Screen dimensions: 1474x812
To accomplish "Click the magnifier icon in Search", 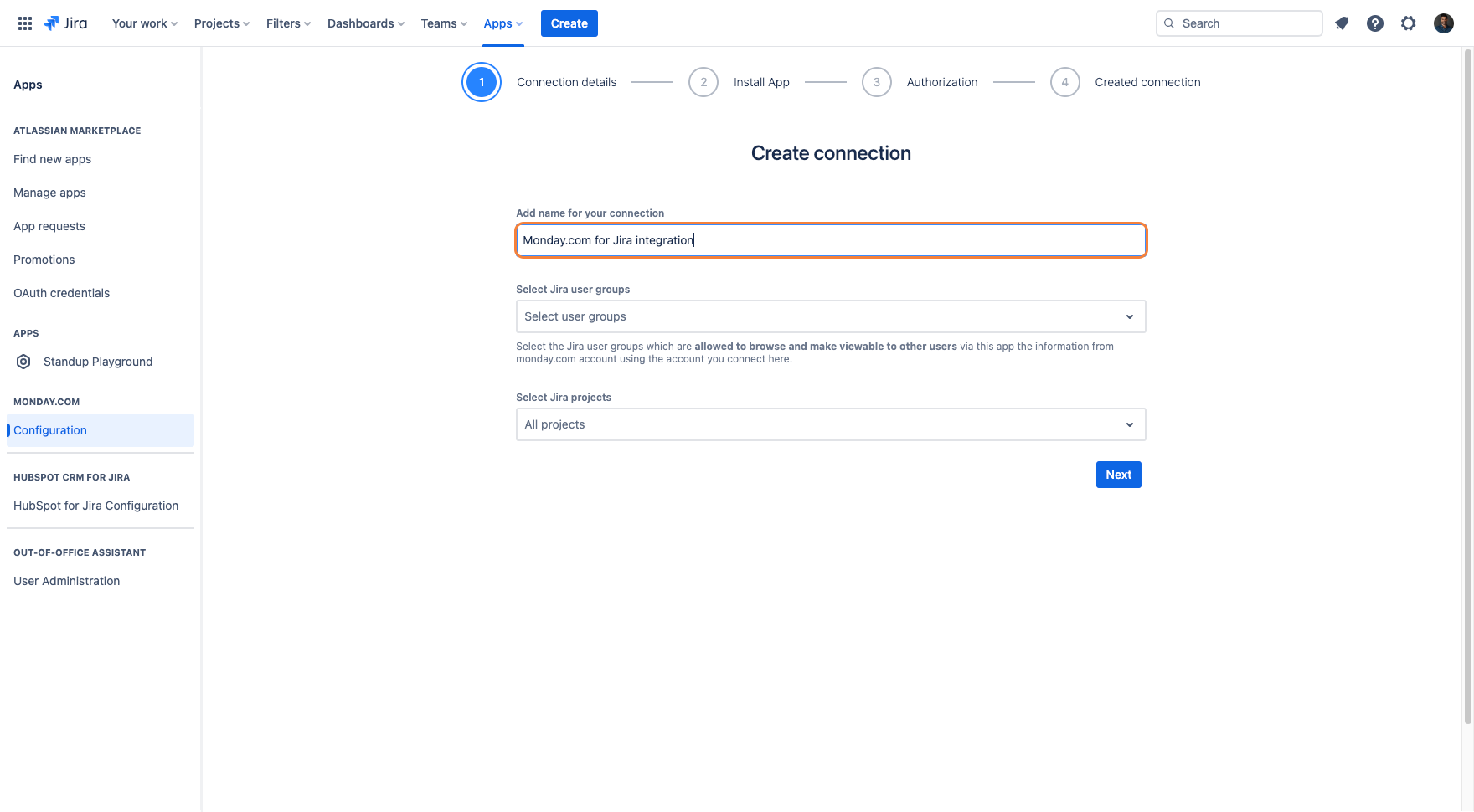I will (x=1169, y=23).
